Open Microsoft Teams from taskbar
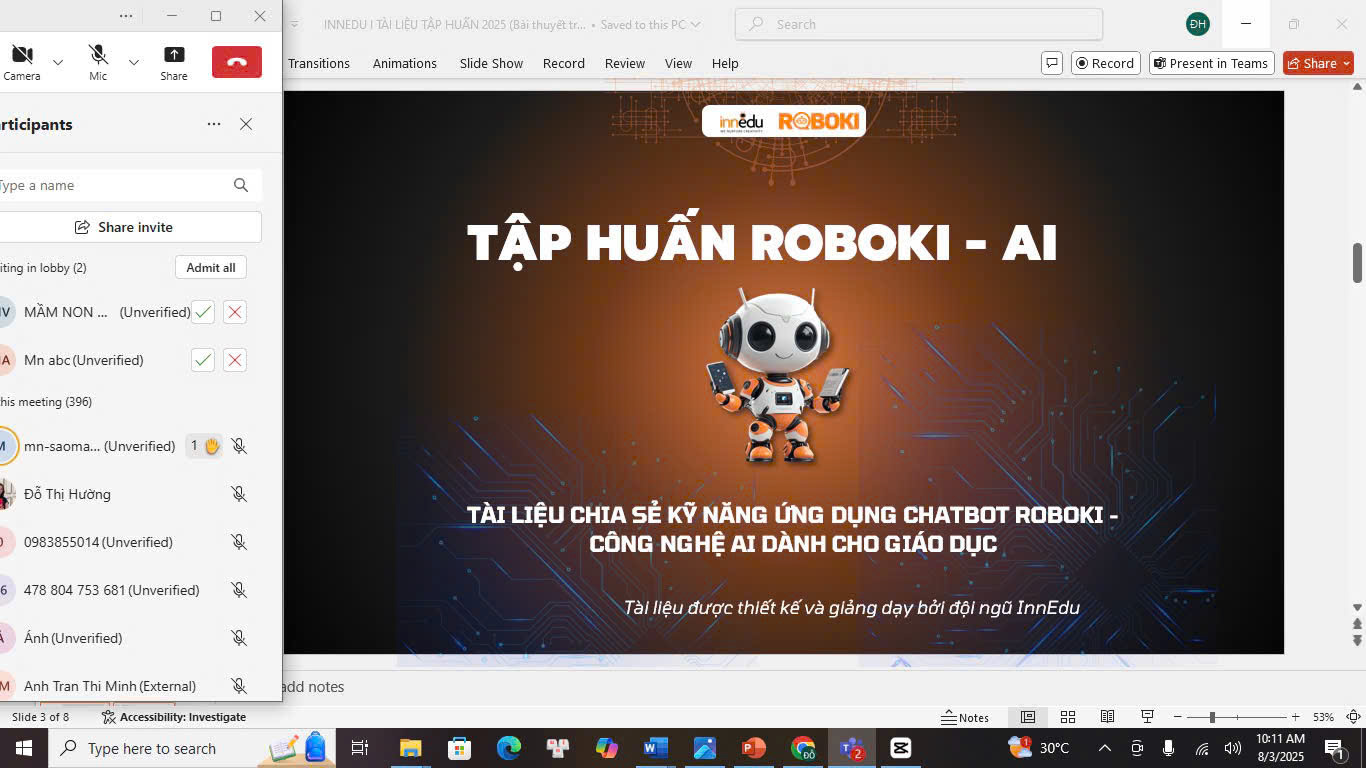1366x768 pixels. click(x=852, y=748)
